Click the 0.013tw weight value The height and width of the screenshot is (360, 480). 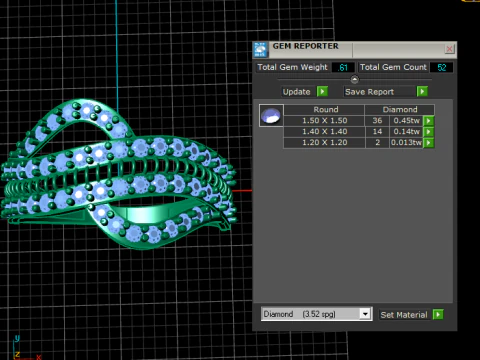point(406,143)
